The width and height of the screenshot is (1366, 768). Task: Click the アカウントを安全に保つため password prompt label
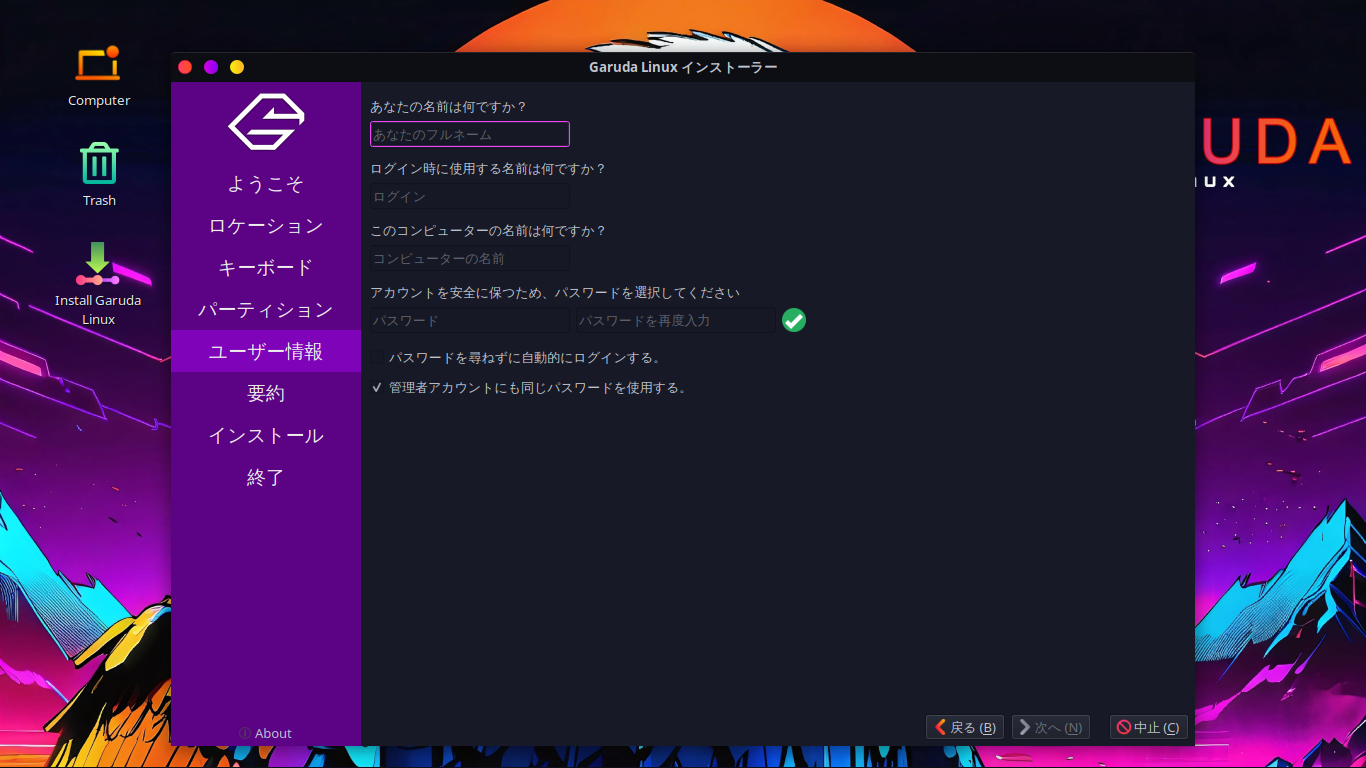[555, 292]
